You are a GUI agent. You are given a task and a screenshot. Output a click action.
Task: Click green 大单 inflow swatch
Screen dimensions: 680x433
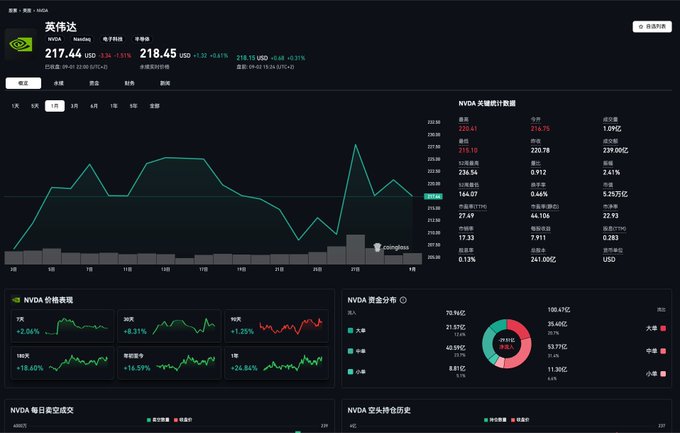[350, 331]
